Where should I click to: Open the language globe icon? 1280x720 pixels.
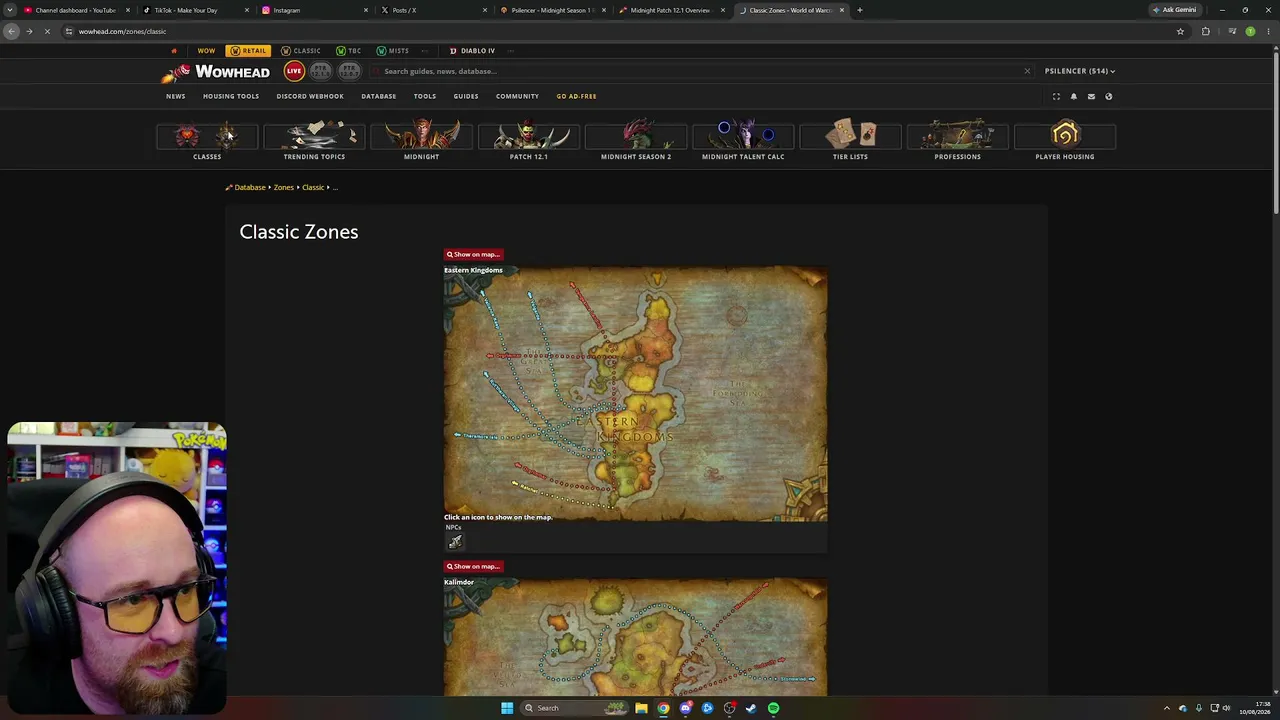[x=1108, y=97]
